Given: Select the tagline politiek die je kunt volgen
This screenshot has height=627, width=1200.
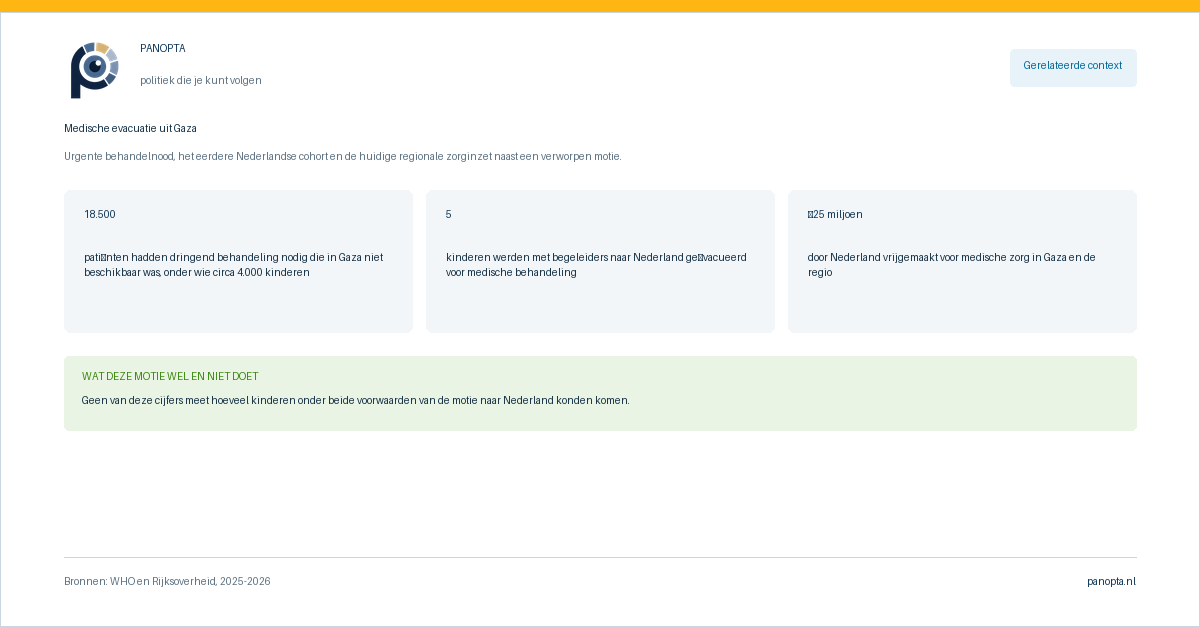Looking at the screenshot, I should click(201, 80).
